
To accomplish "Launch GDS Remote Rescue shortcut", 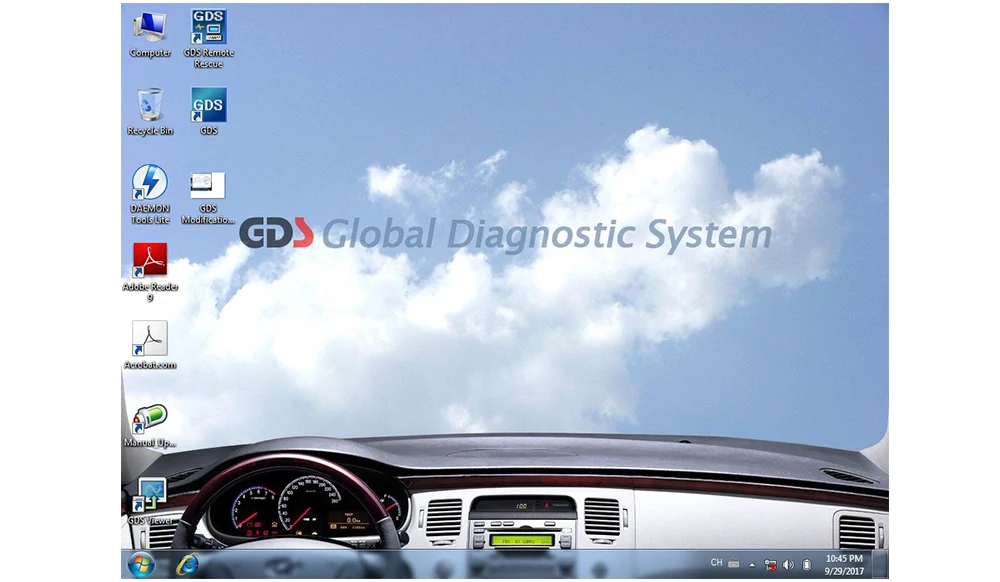I will (209, 38).
